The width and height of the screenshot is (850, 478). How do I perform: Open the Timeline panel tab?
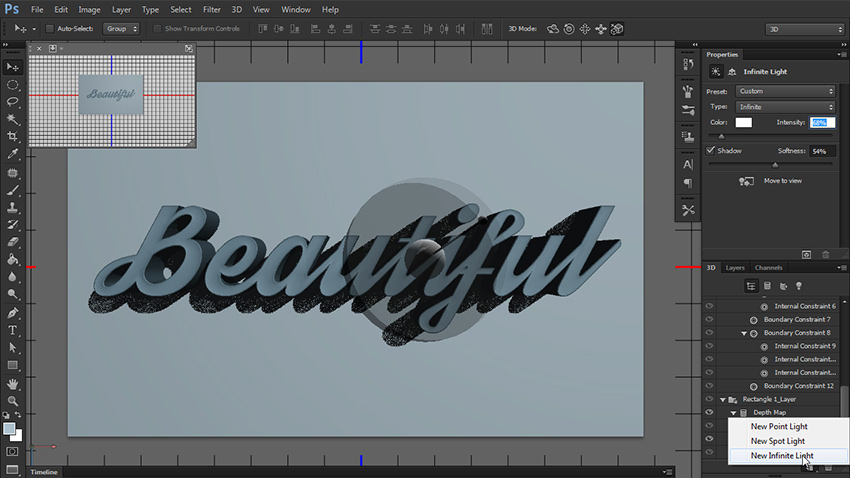[43, 472]
